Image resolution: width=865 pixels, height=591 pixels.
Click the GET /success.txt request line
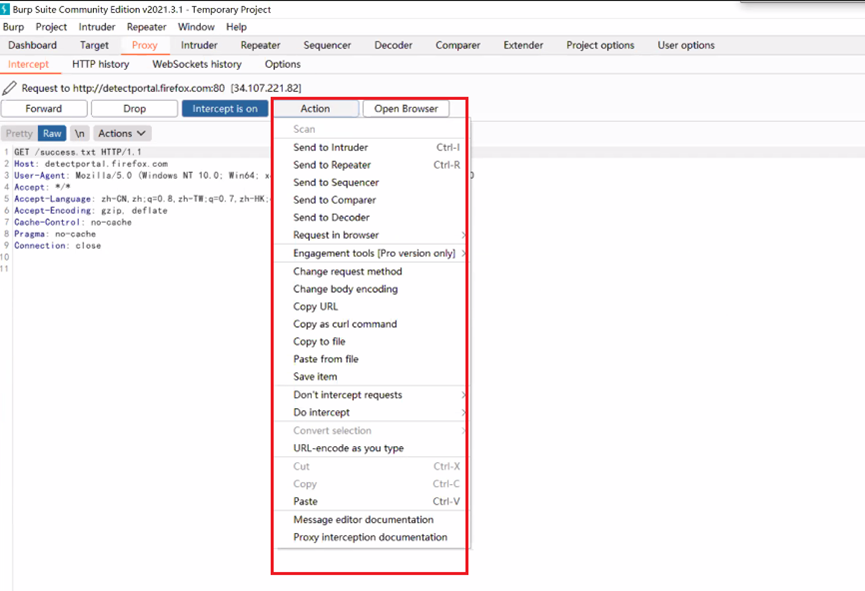78,152
